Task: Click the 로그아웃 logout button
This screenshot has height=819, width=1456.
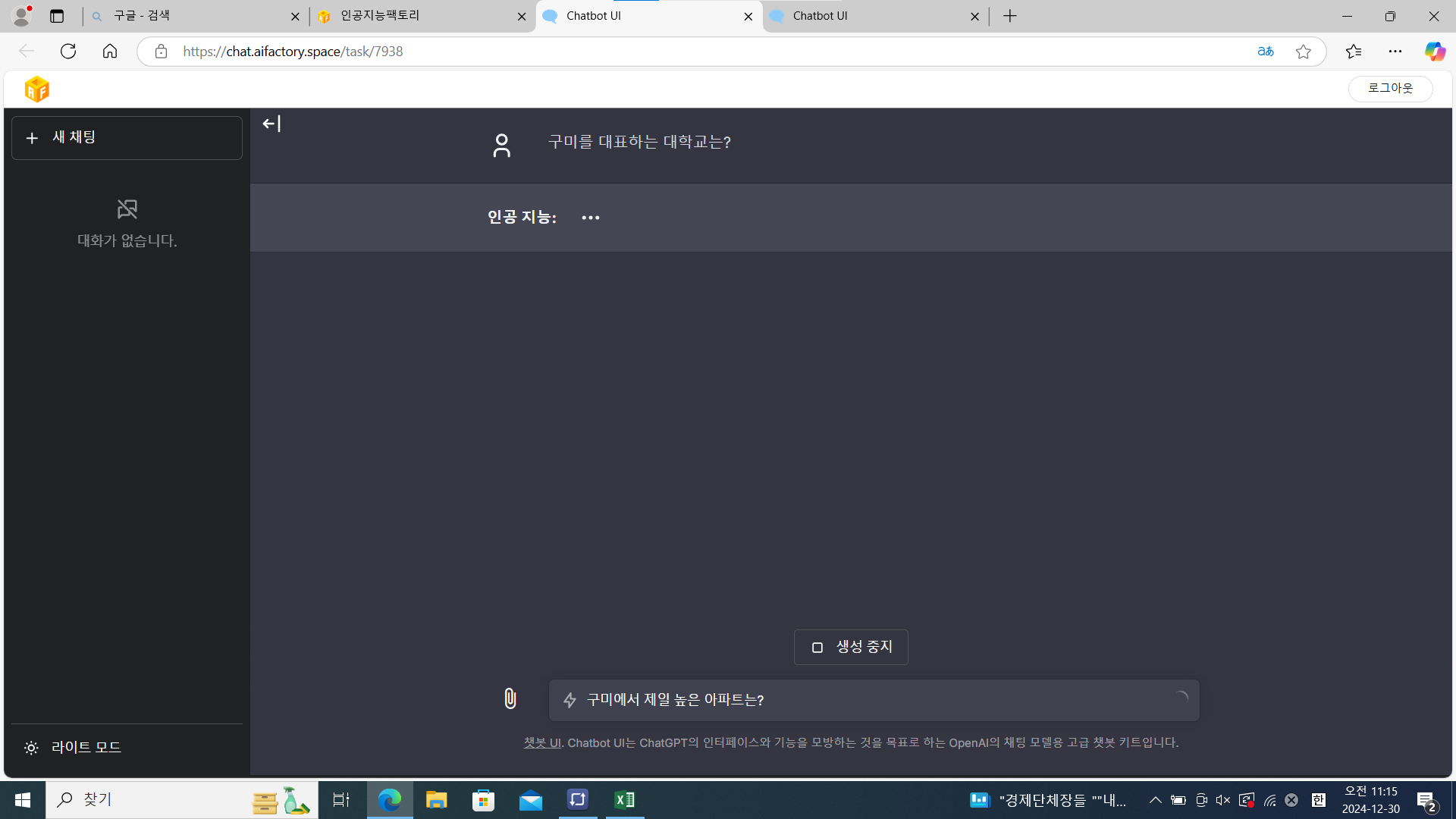Action: pyautogui.click(x=1390, y=89)
